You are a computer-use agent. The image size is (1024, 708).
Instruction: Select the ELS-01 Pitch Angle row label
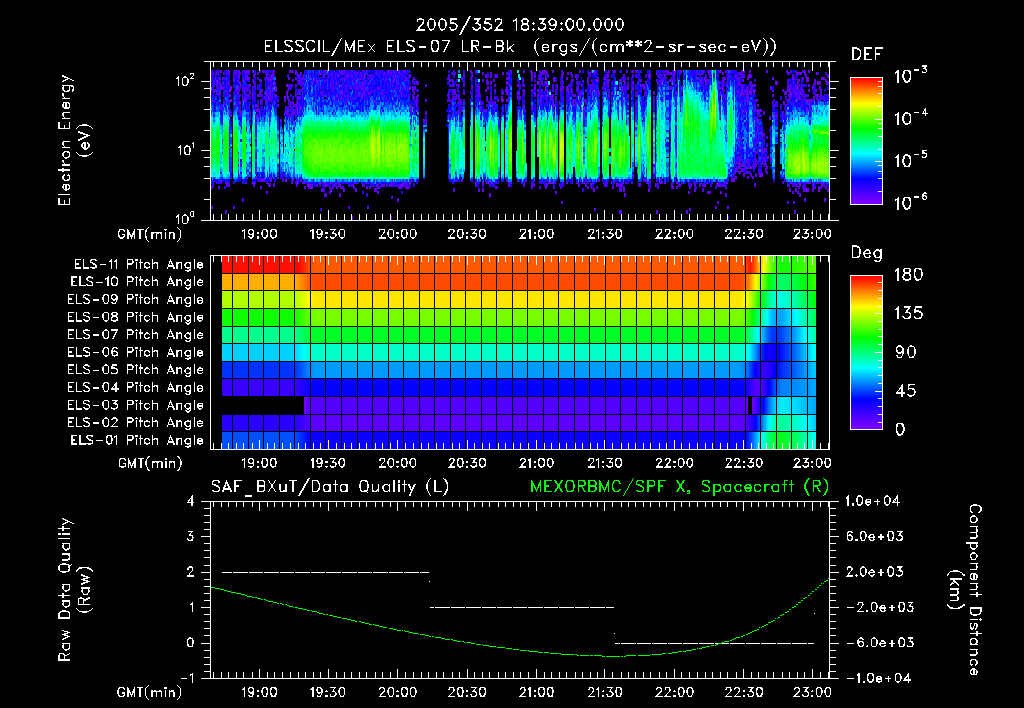point(137,440)
